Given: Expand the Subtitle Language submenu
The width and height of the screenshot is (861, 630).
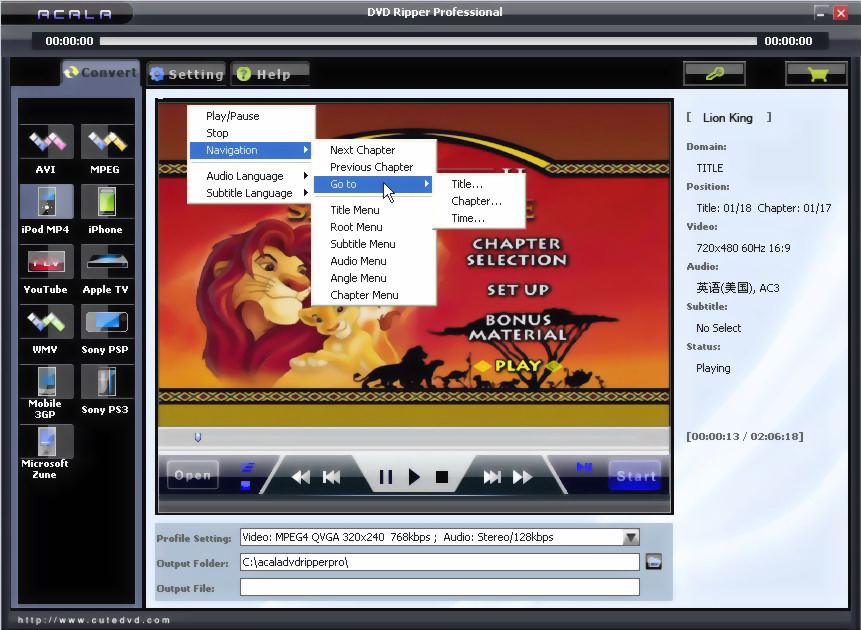Looking at the screenshot, I should (250, 193).
